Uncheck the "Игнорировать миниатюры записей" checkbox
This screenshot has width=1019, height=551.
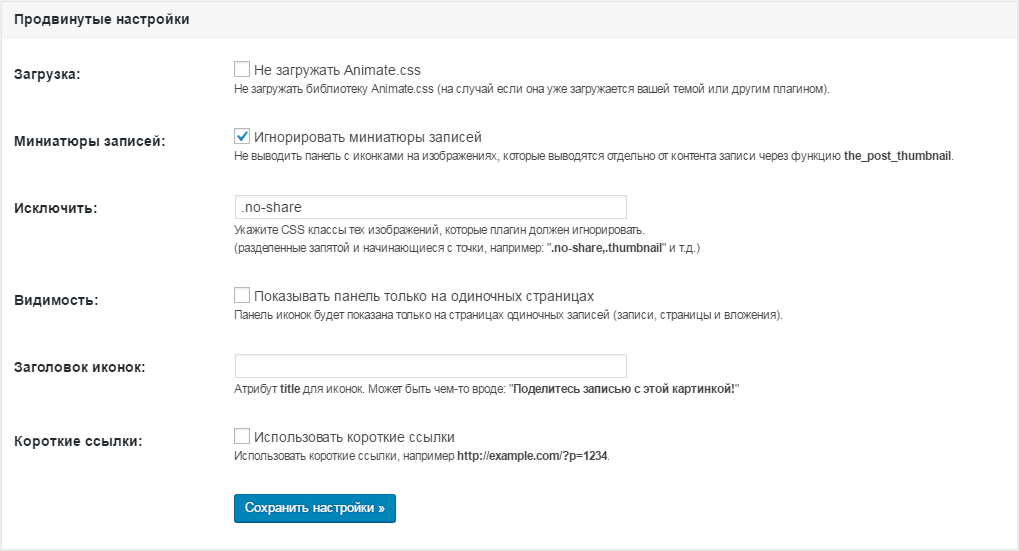pyautogui.click(x=242, y=136)
